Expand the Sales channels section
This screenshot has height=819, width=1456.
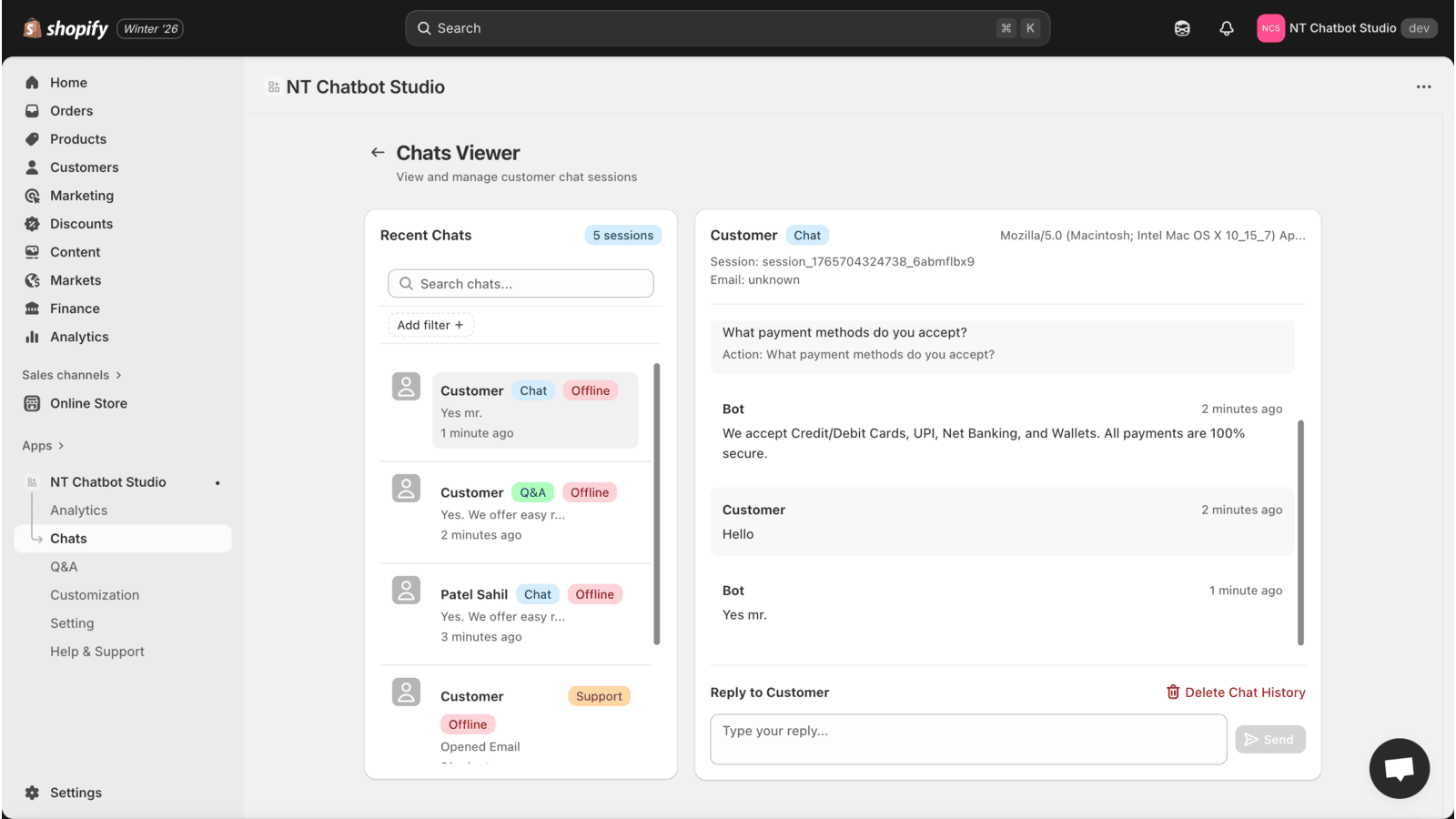click(72, 375)
